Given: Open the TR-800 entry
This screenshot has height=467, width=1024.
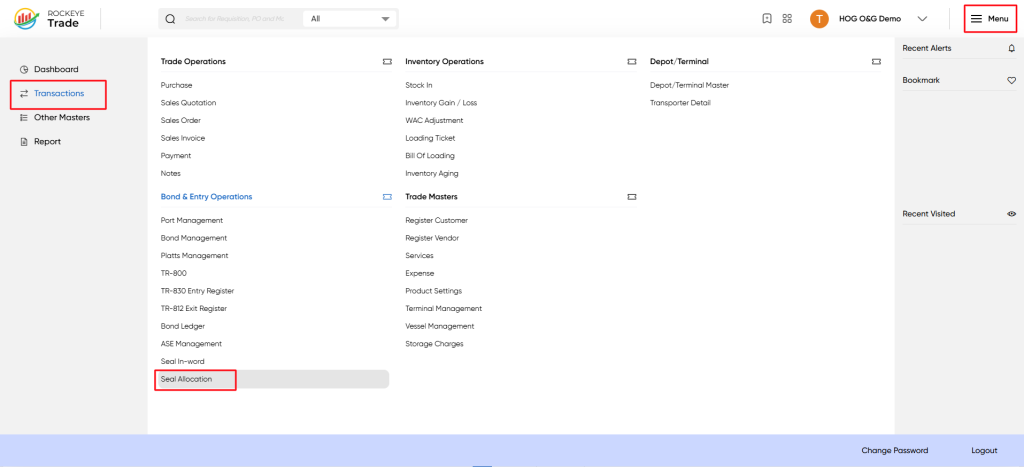Looking at the screenshot, I should click(x=174, y=274).
